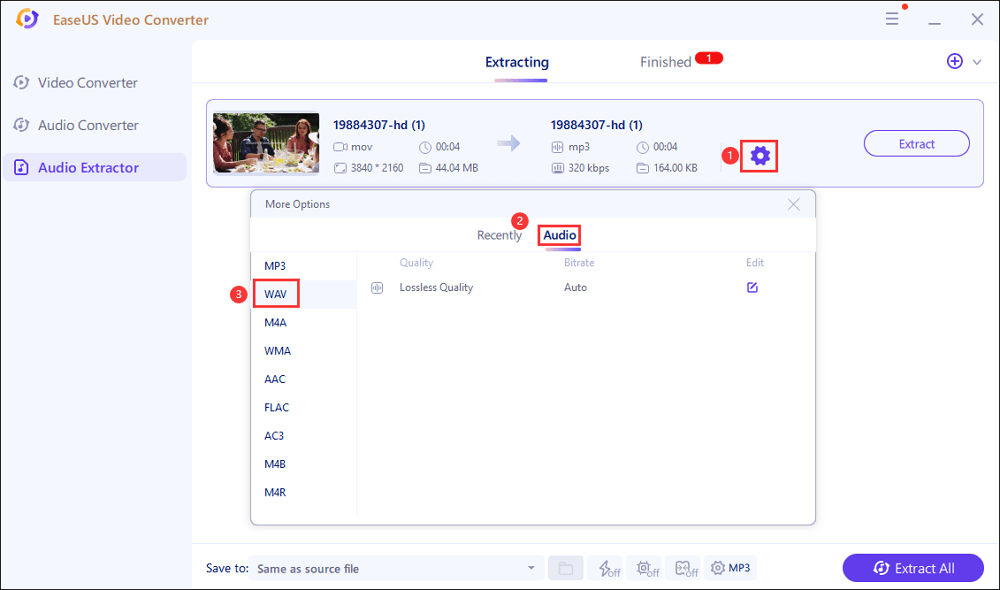Select M4A format in the list
This screenshot has width=1000, height=590.
[276, 323]
